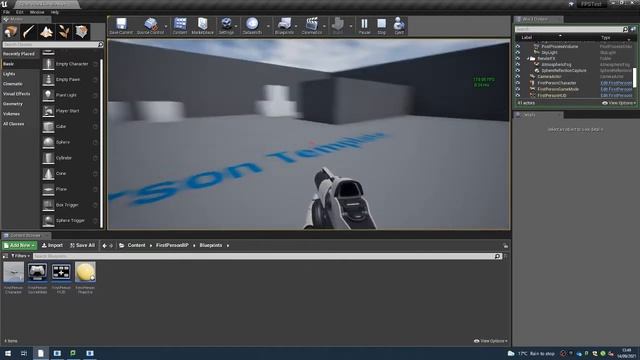Toggle visibility of CameraActor

pyautogui.click(x=518, y=77)
